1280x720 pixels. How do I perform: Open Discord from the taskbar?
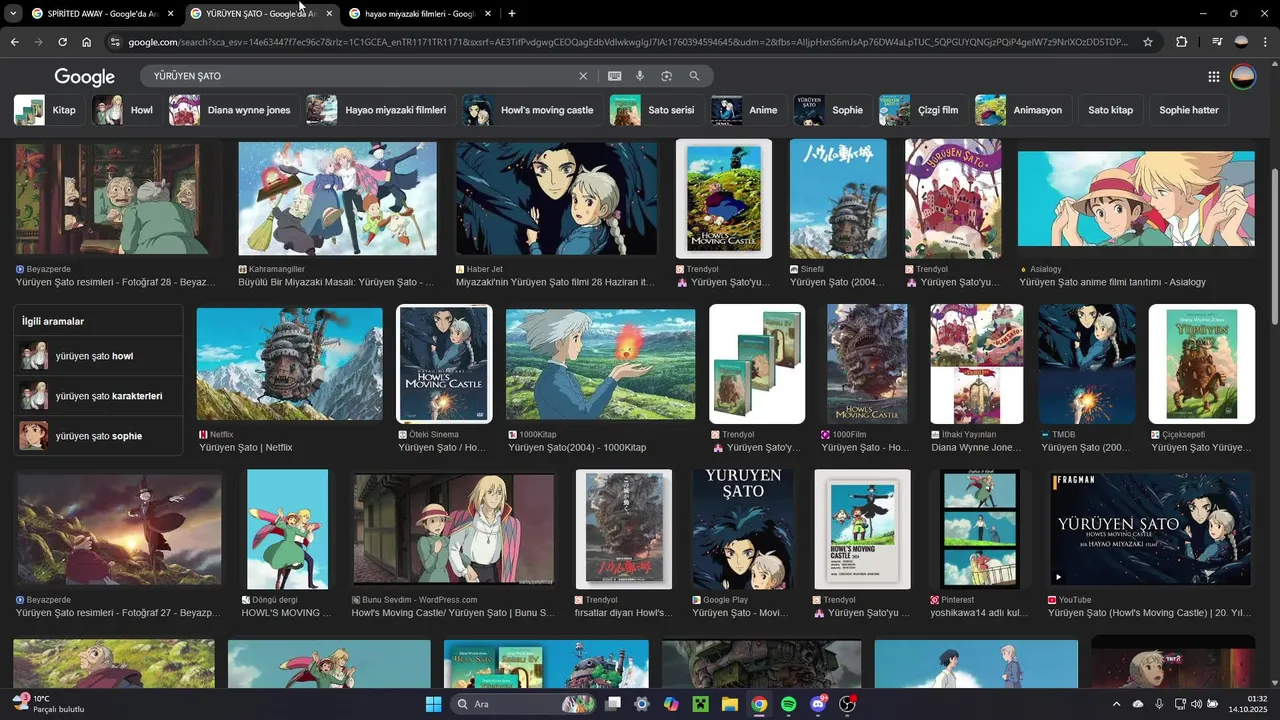[x=818, y=704]
